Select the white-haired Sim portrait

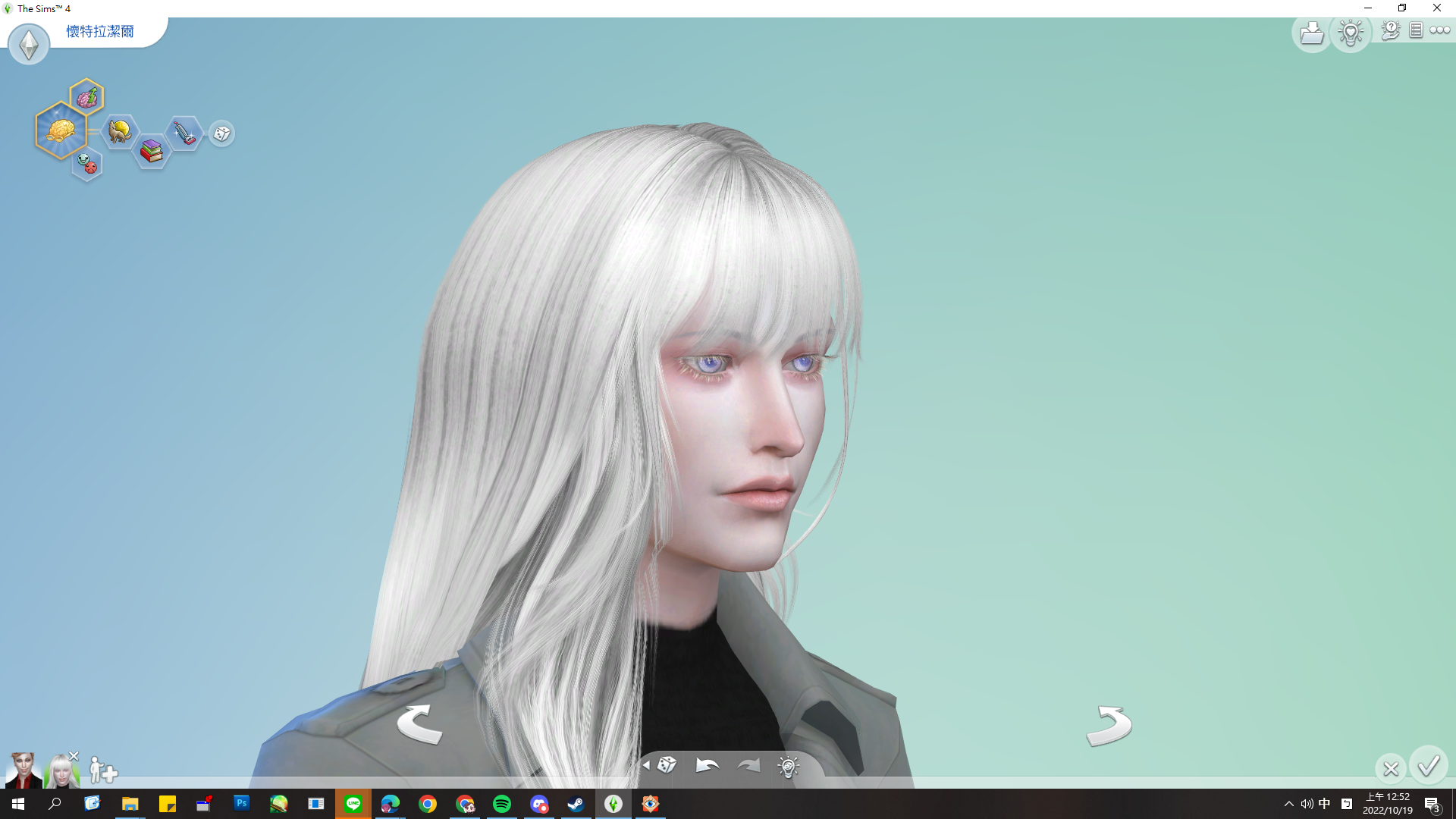61,771
